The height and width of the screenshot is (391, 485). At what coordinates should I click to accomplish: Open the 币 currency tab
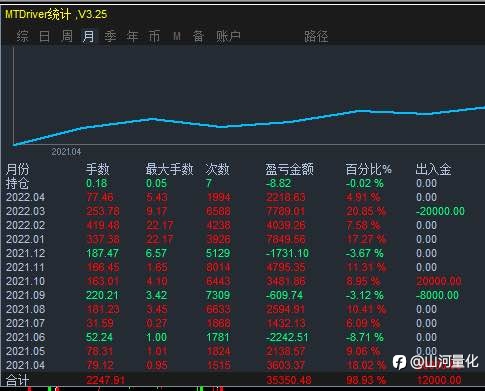point(154,36)
